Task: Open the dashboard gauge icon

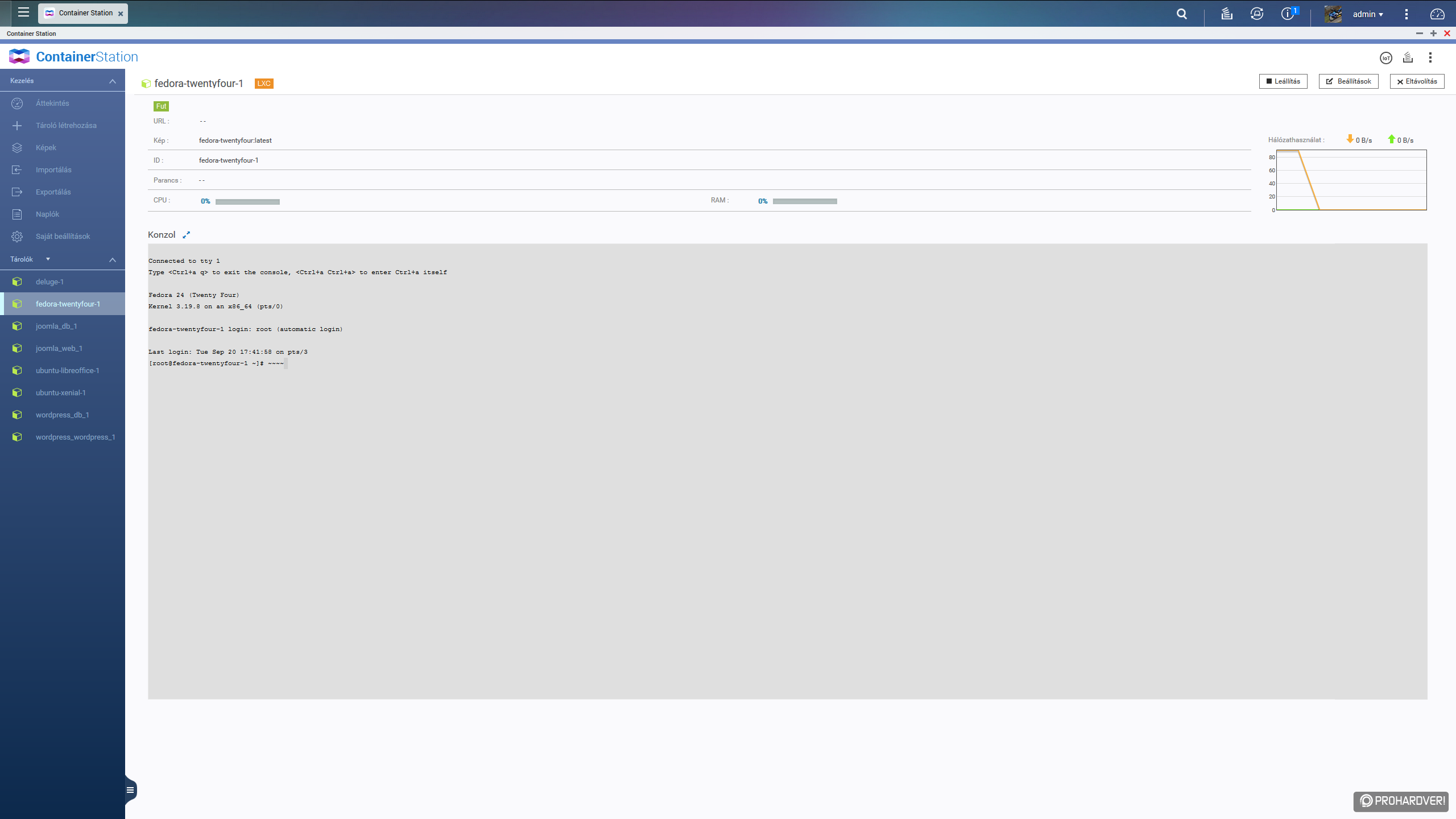Action: point(1437,14)
